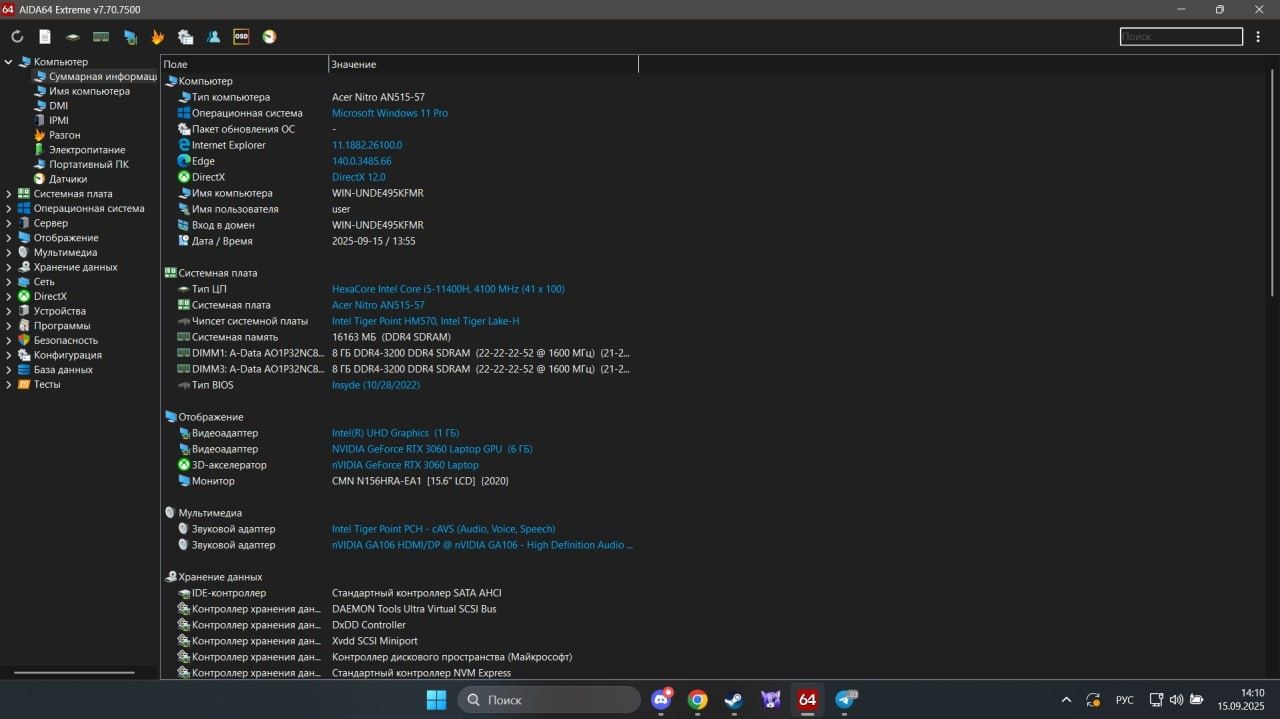Expand the Системная плата tree node

(9, 194)
